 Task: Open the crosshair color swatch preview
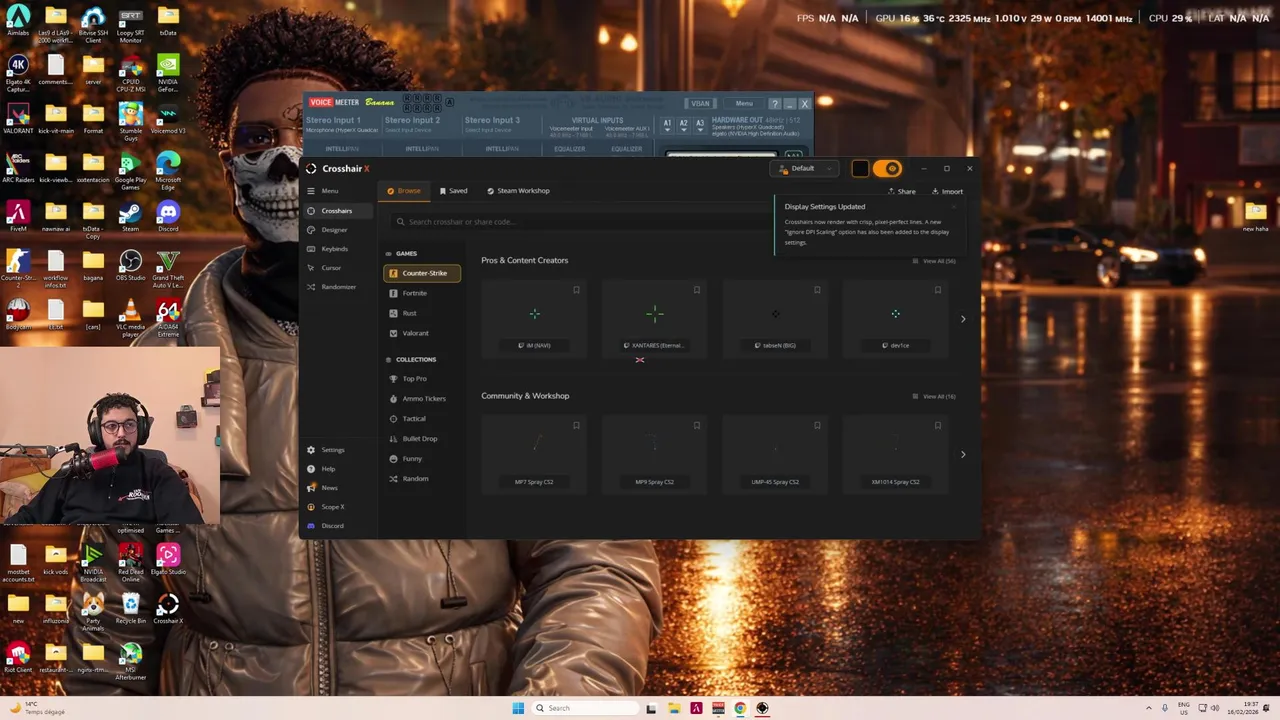point(860,169)
